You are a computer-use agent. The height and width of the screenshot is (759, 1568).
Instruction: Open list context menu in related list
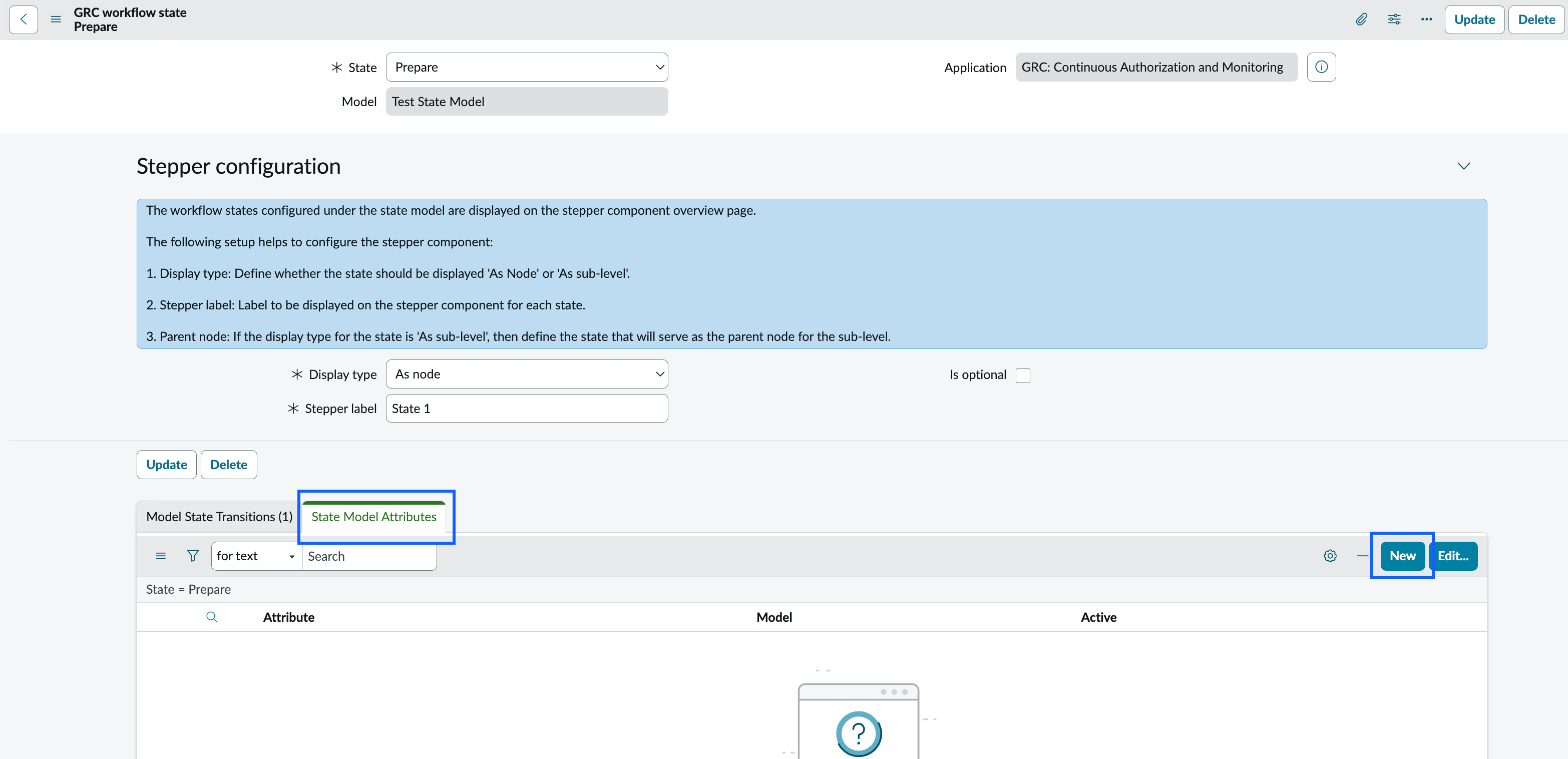[161, 556]
